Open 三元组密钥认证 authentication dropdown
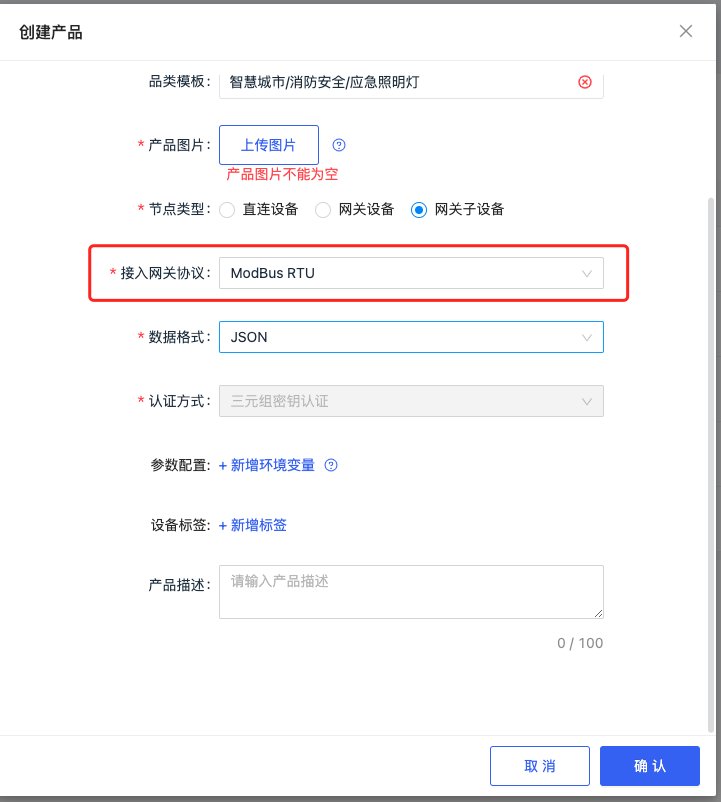 click(411, 401)
